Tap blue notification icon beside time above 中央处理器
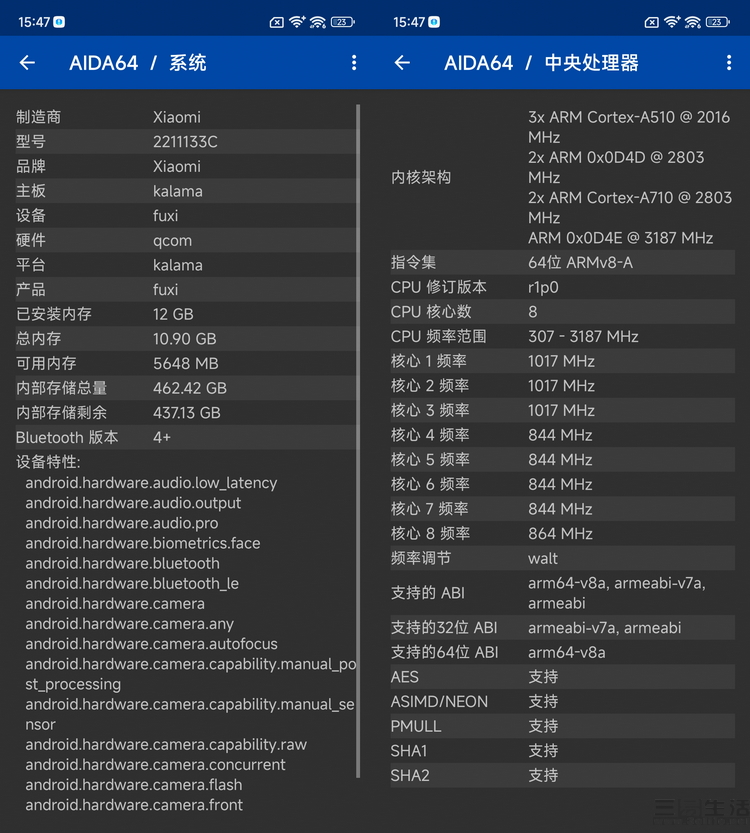Screen dimensions: 750x833 (435, 21)
